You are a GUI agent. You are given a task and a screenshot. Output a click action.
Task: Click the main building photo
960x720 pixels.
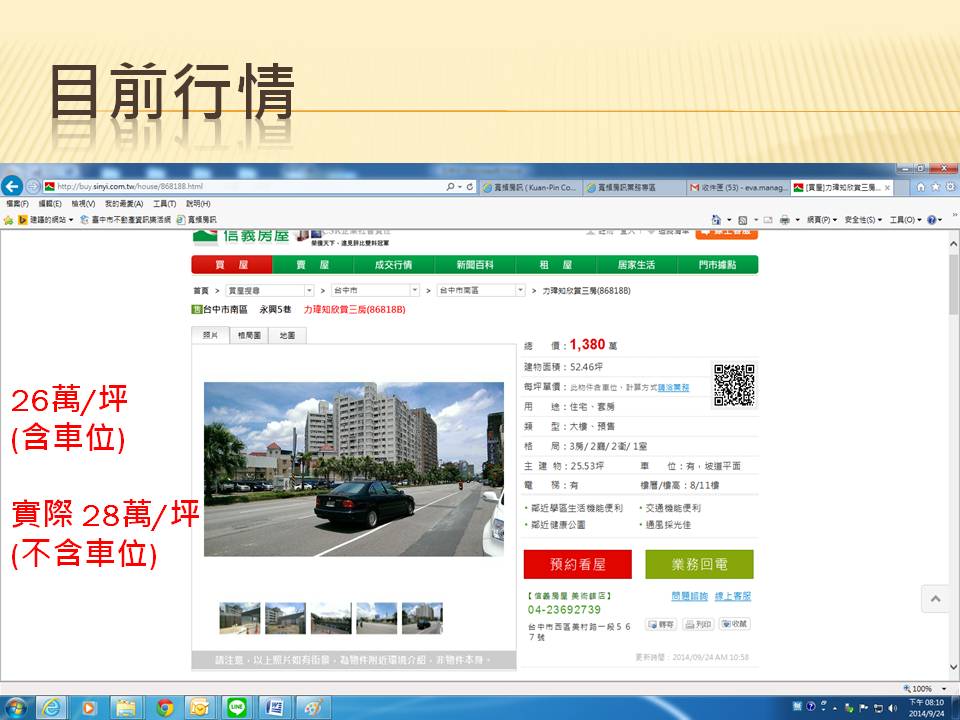354,469
